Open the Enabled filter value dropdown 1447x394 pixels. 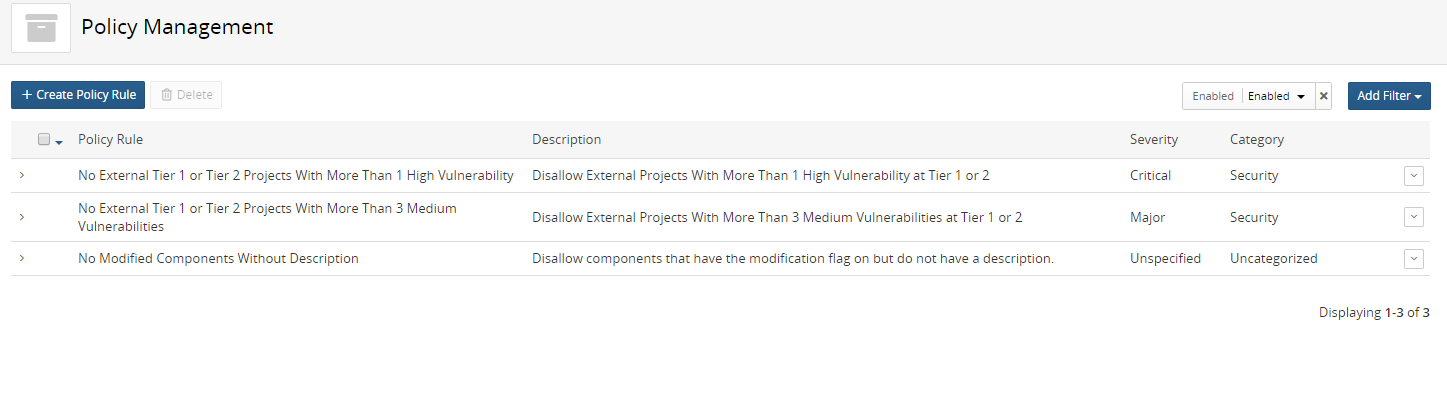[x=1278, y=96]
